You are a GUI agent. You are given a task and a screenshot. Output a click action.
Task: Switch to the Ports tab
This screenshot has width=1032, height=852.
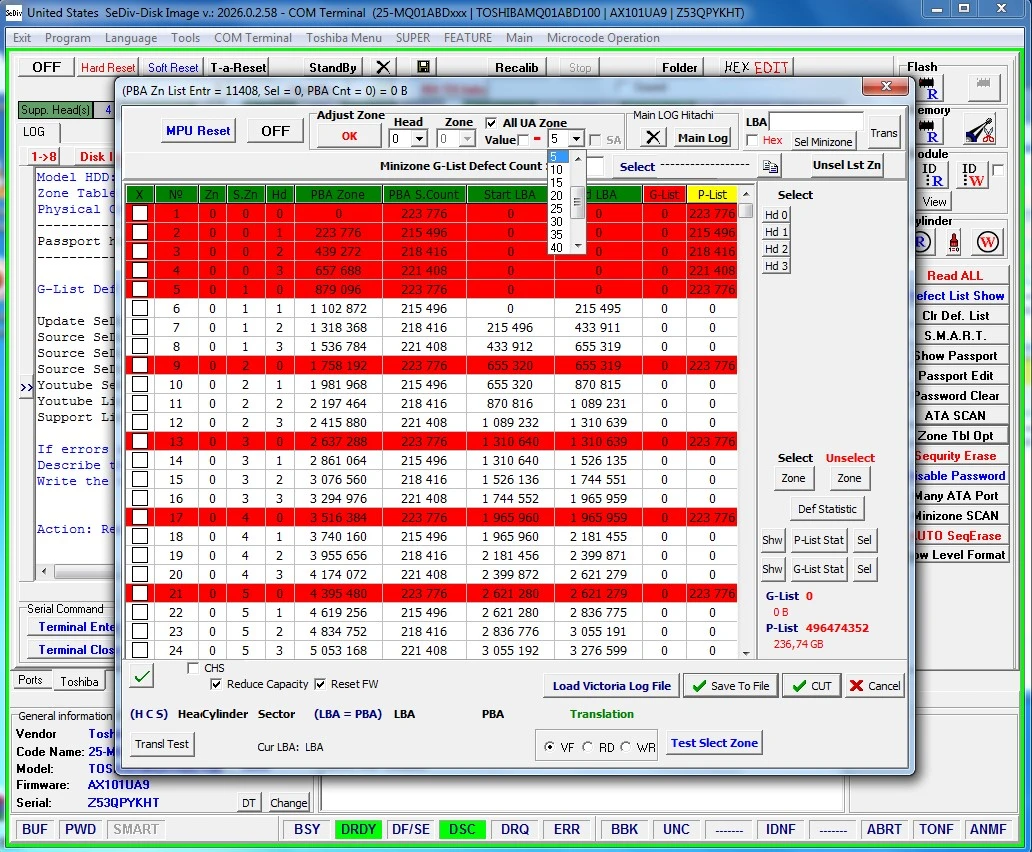pos(30,680)
